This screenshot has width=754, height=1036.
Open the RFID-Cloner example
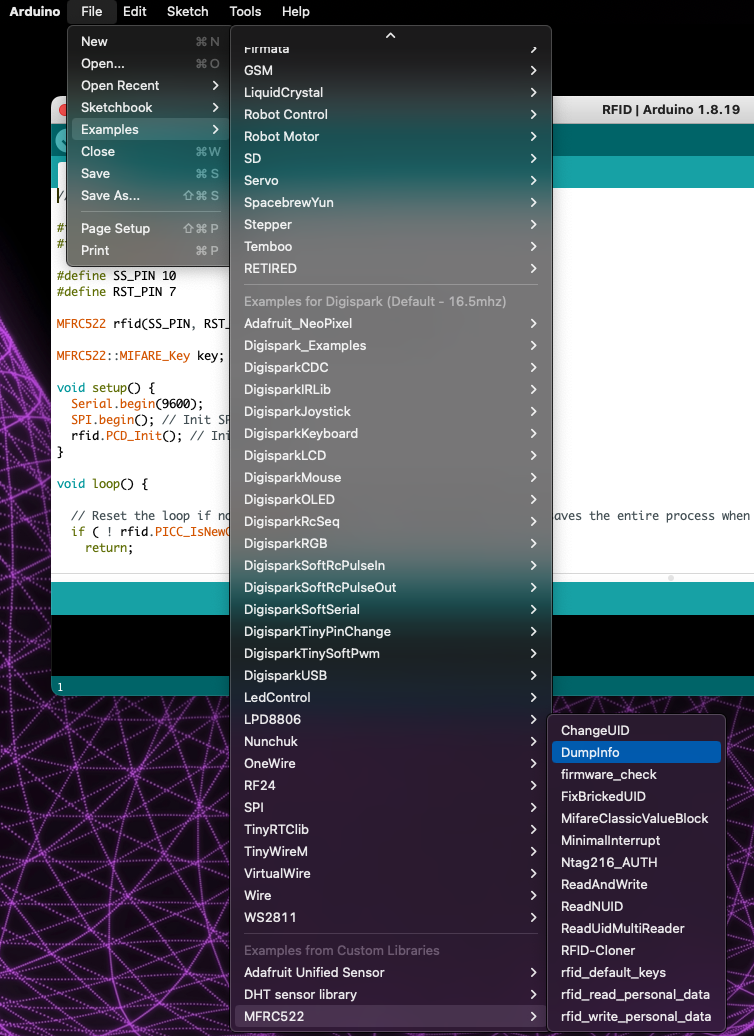[636, 950]
